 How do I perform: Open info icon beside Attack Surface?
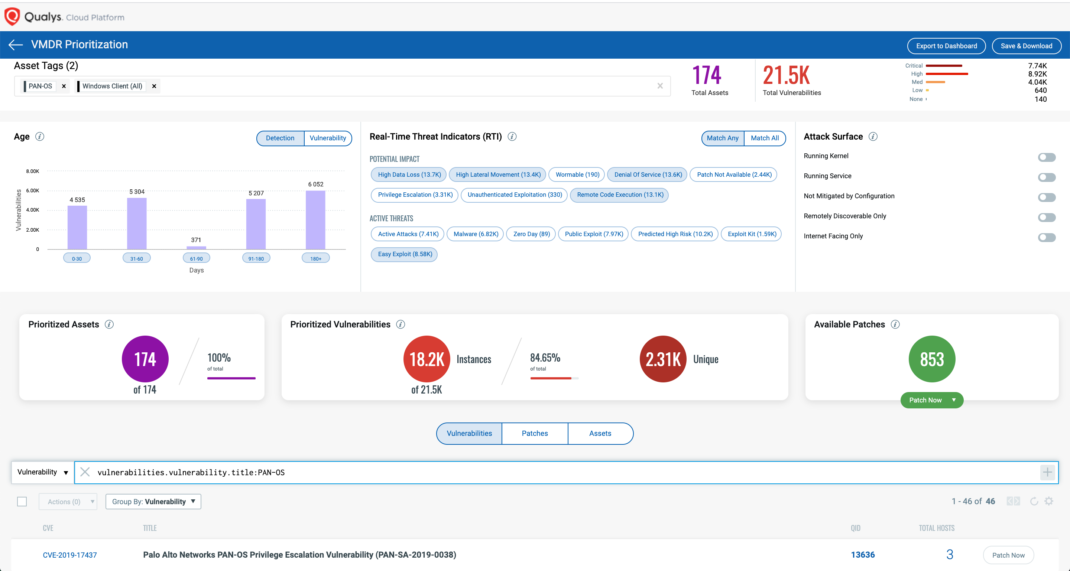tap(873, 136)
